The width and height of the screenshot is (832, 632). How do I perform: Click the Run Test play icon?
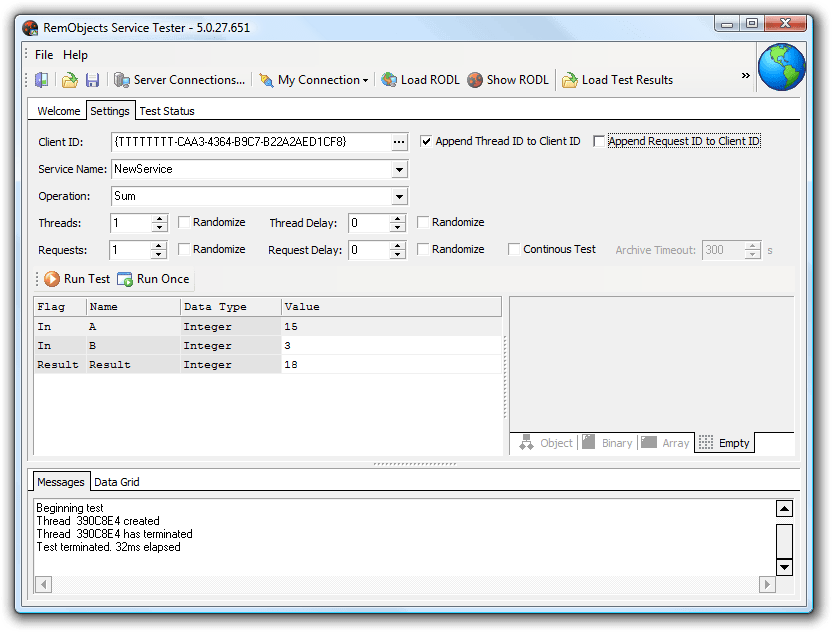point(51,279)
